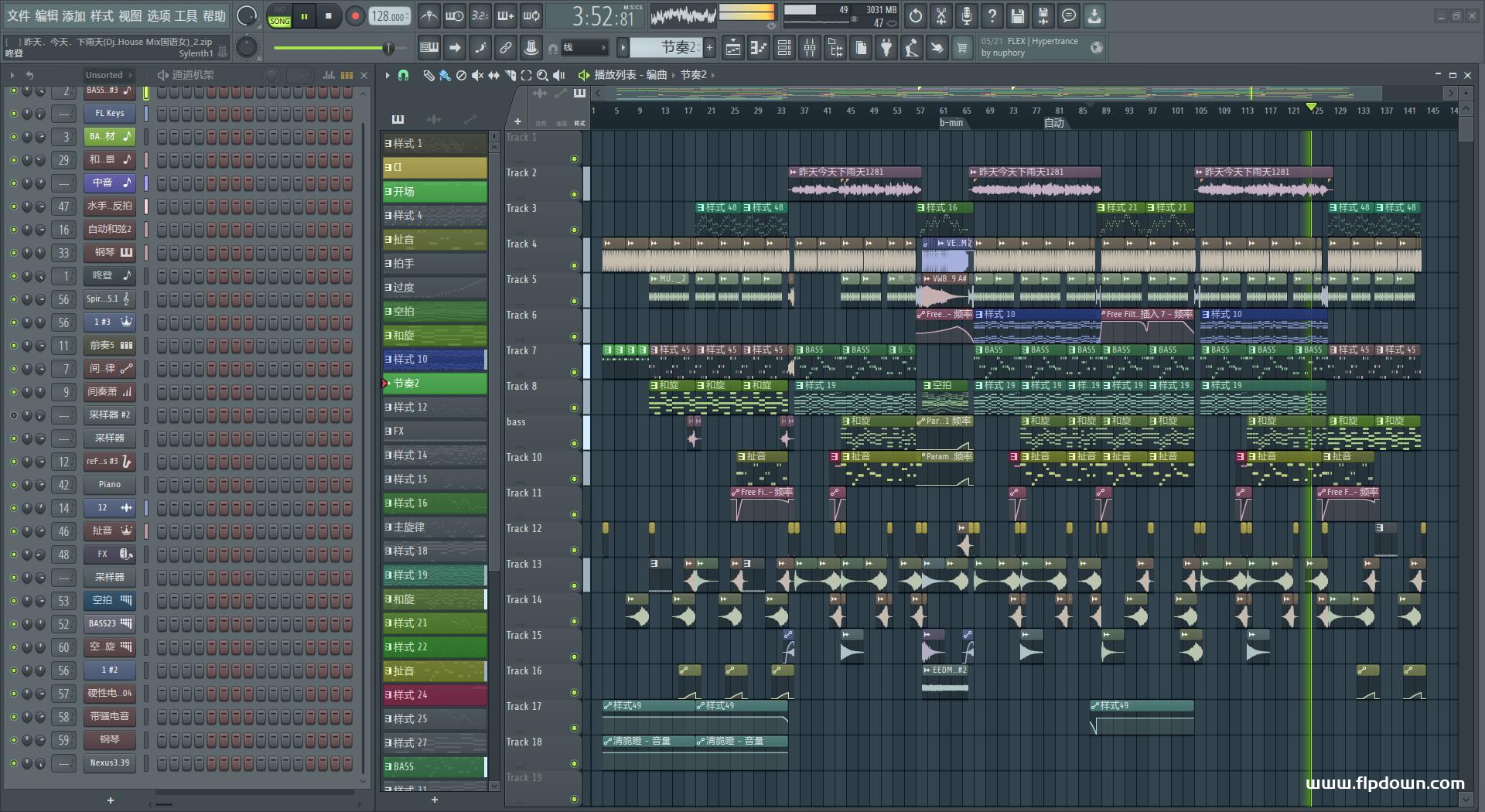Screen dimensions: 1485x812
Task: Select the delete tool in playlist toolbar
Action: coord(461,75)
